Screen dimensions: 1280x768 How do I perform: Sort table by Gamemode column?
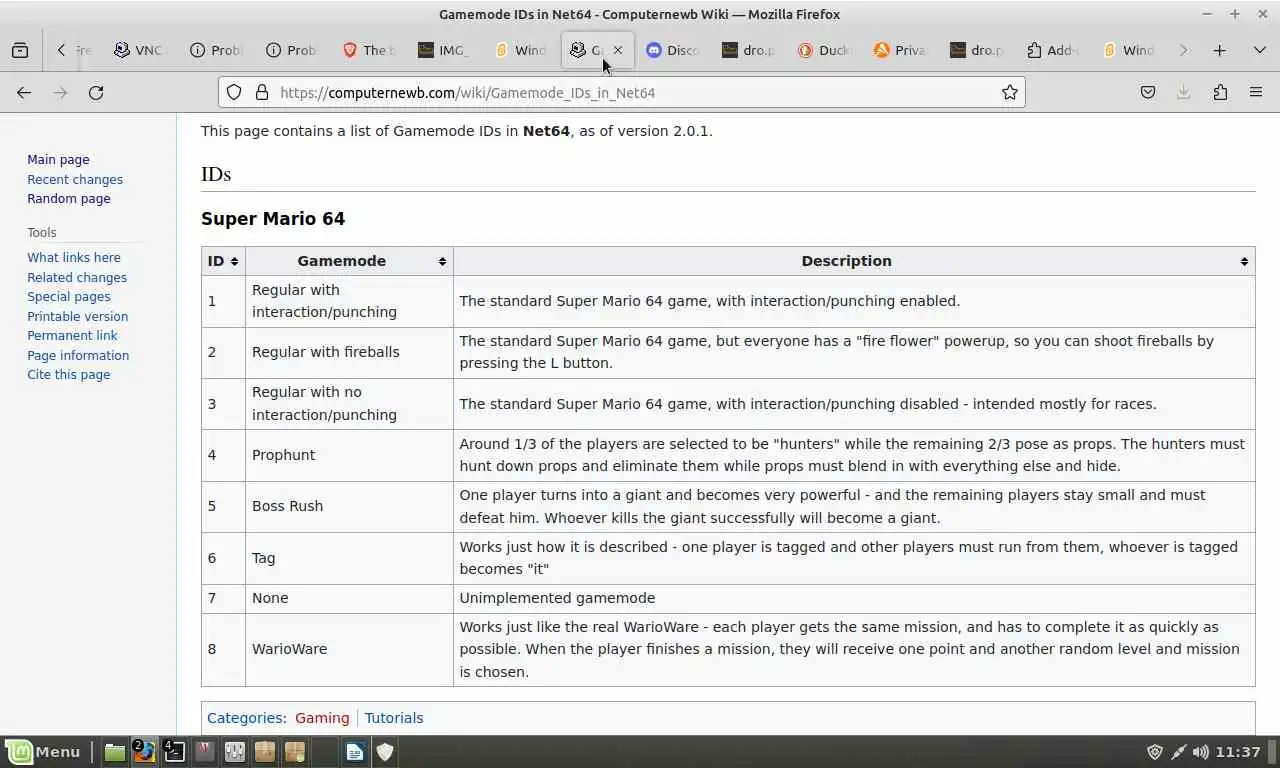349,261
